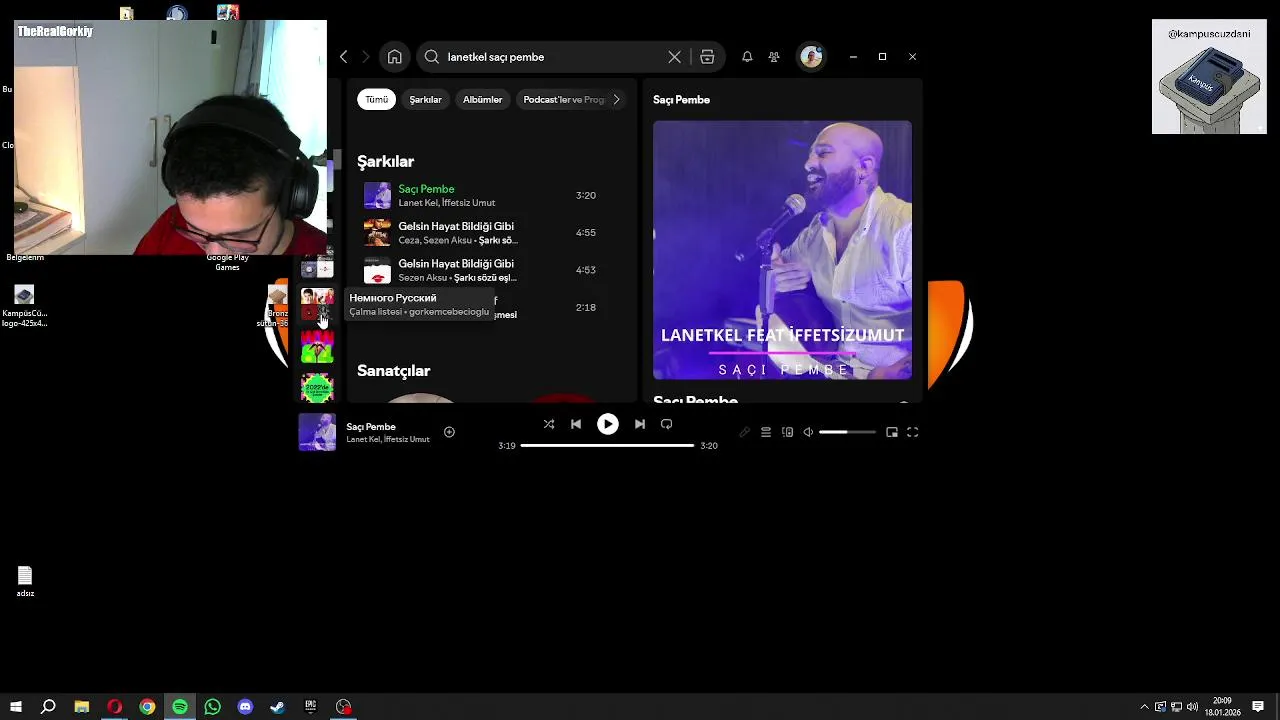This screenshot has width=1280, height=720.
Task: Open WhatsApp from the taskbar
Action: pyautogui.click(x=213, y=707)
